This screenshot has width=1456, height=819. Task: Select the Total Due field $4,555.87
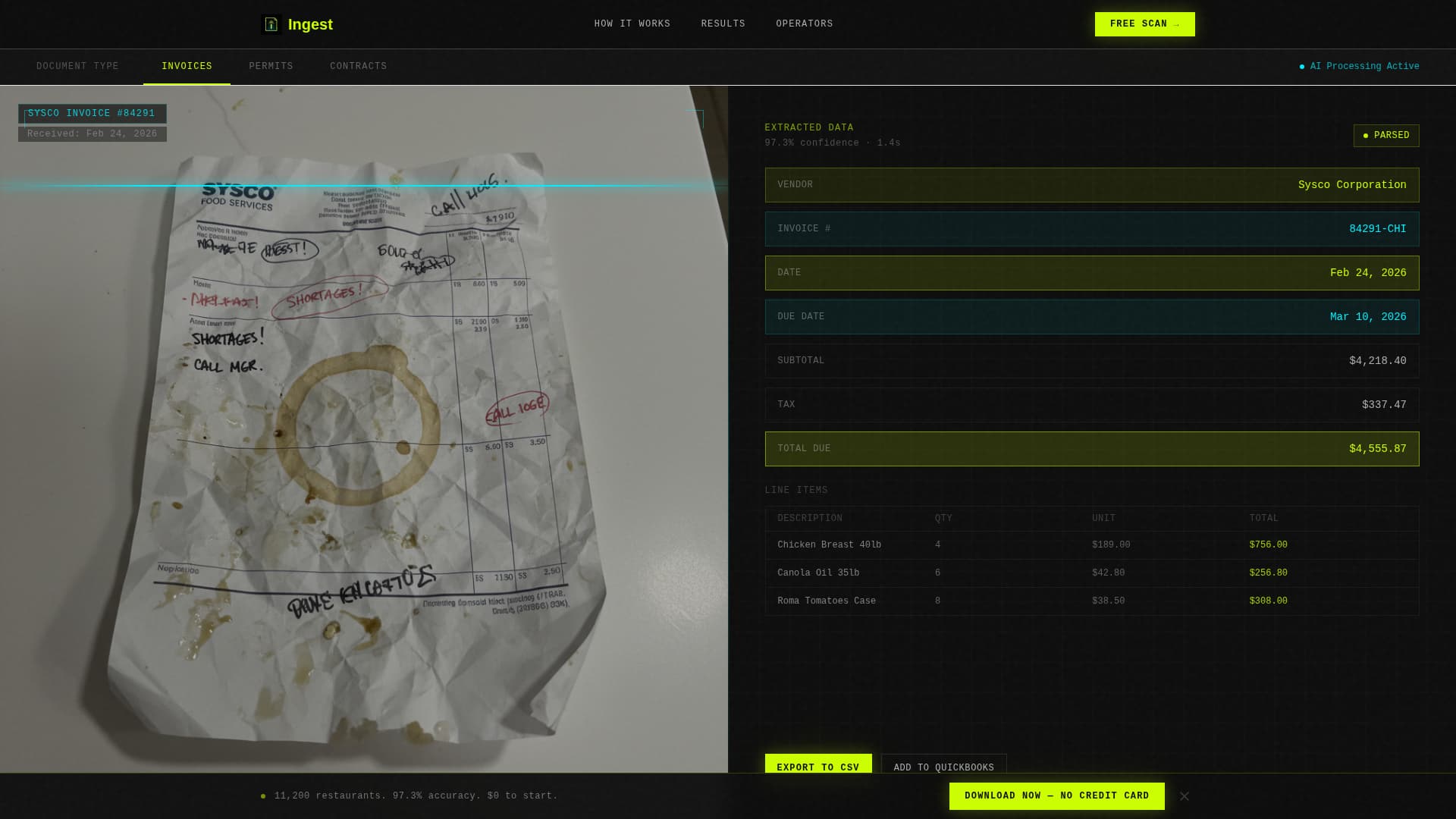click(1092, 449)
